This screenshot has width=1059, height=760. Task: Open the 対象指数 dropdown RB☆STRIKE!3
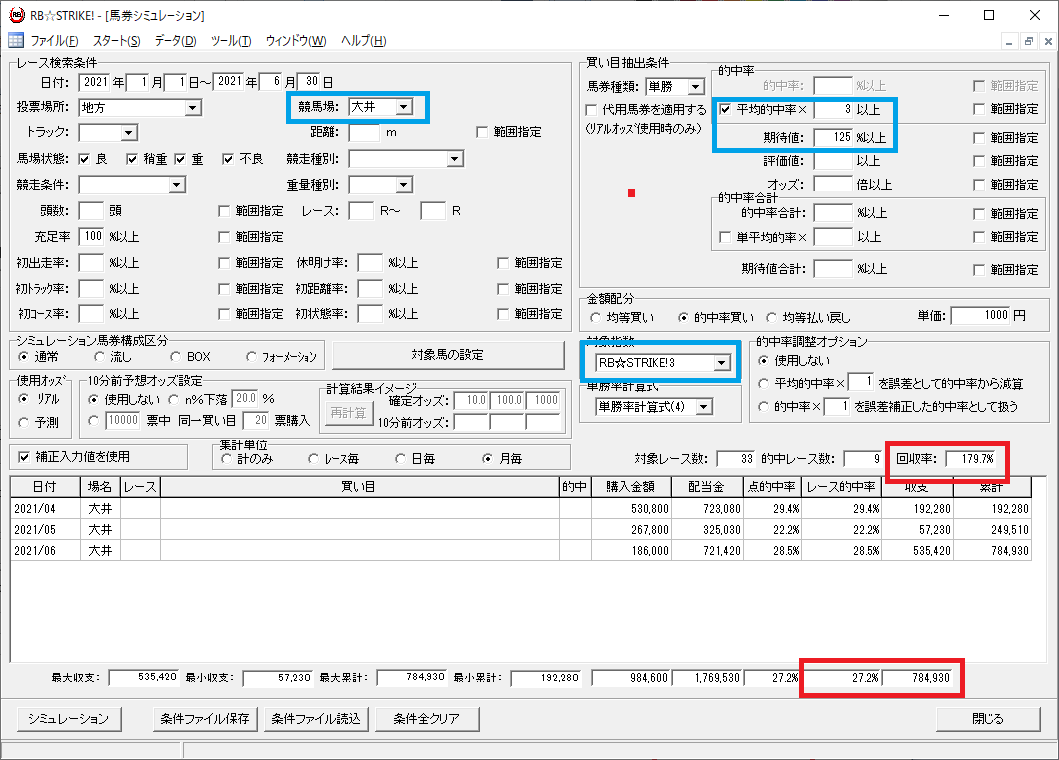click(721, 363)
